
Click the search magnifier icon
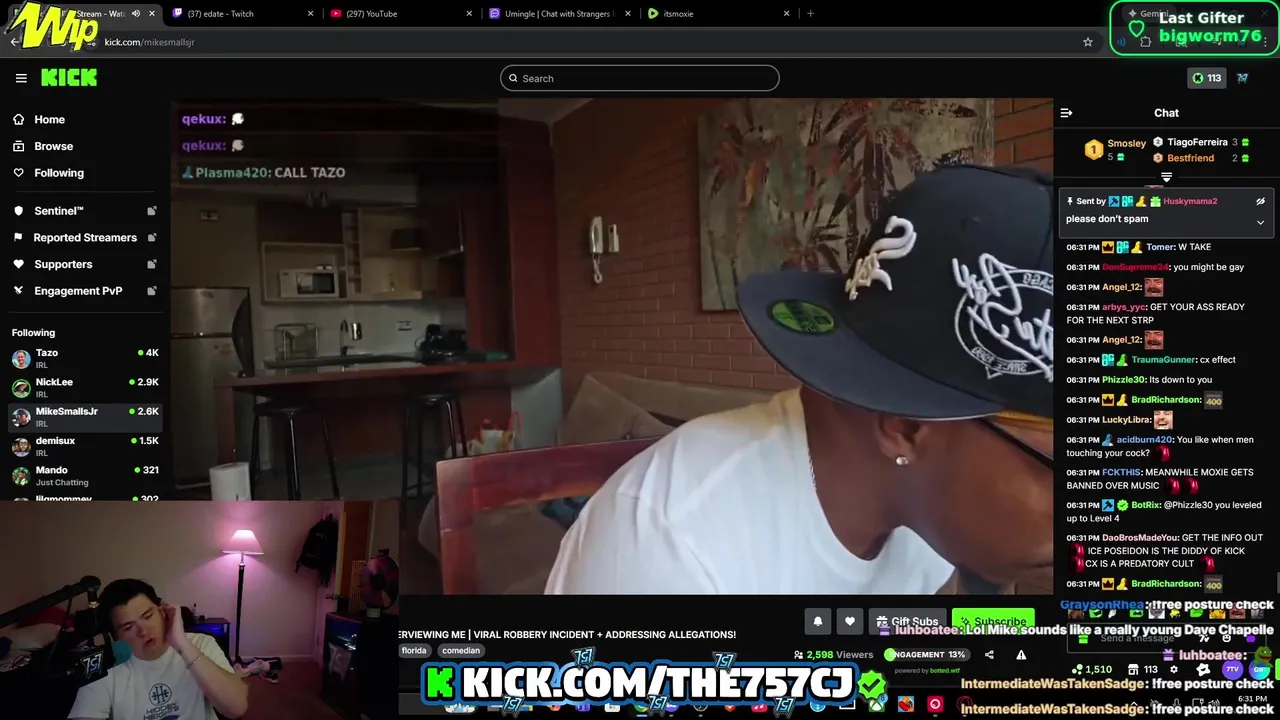[514, 78]
